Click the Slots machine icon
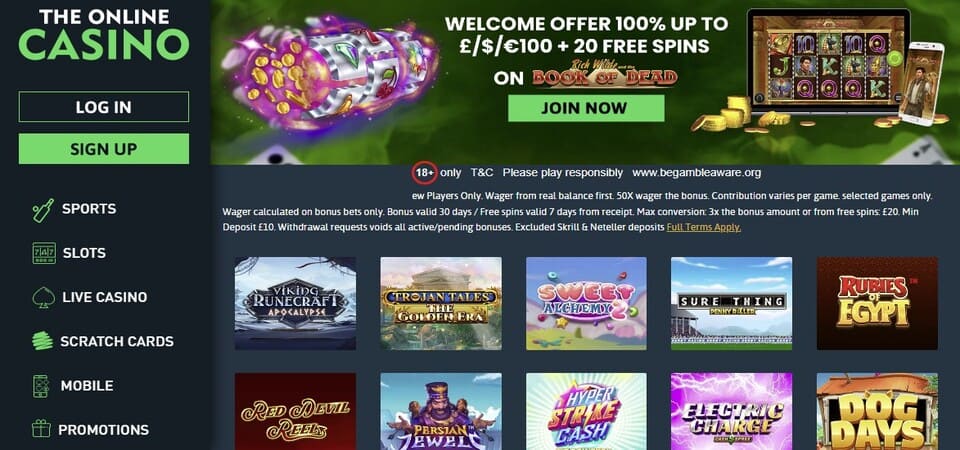This screenshot has width=960, height=450. 44,253
